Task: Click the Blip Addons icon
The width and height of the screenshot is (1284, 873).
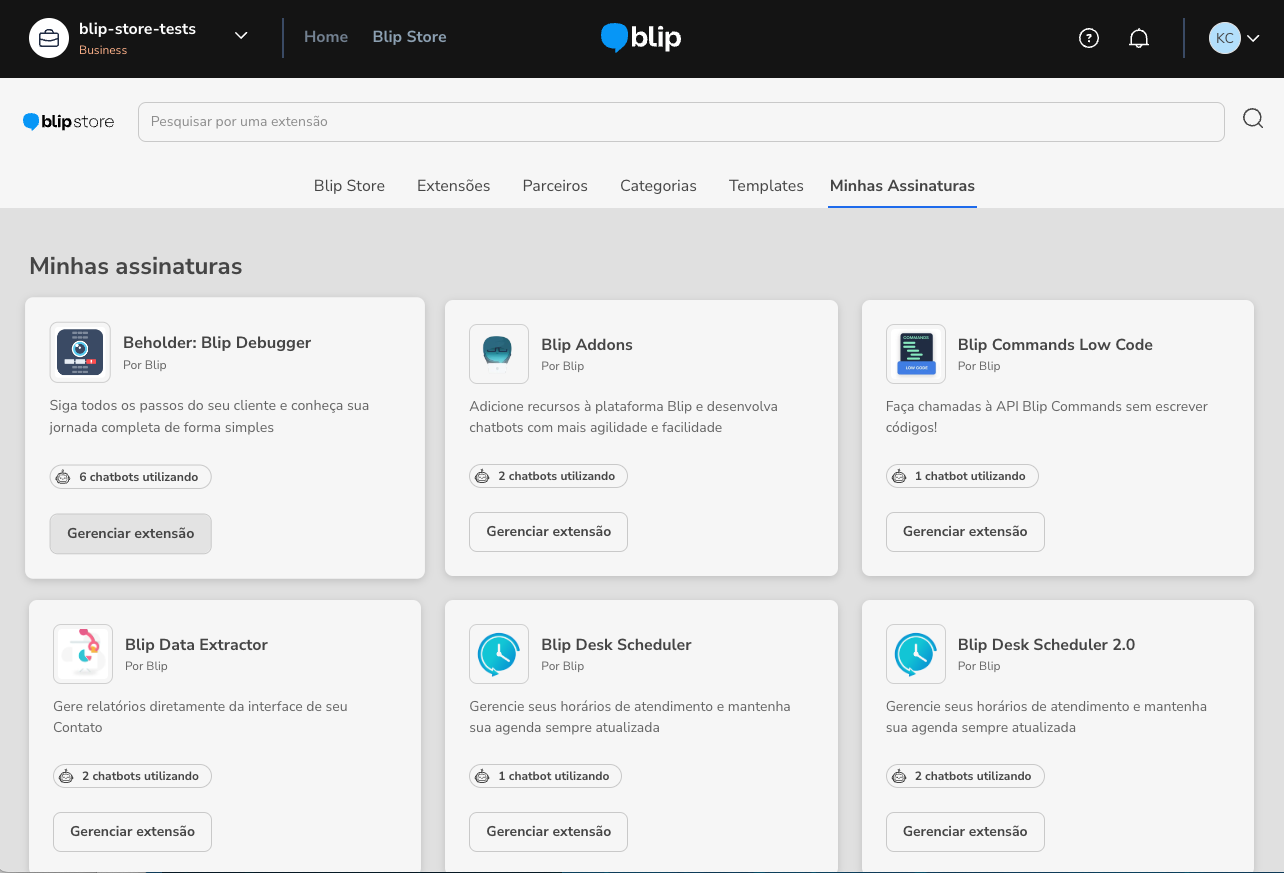Action: click(498, 354)
